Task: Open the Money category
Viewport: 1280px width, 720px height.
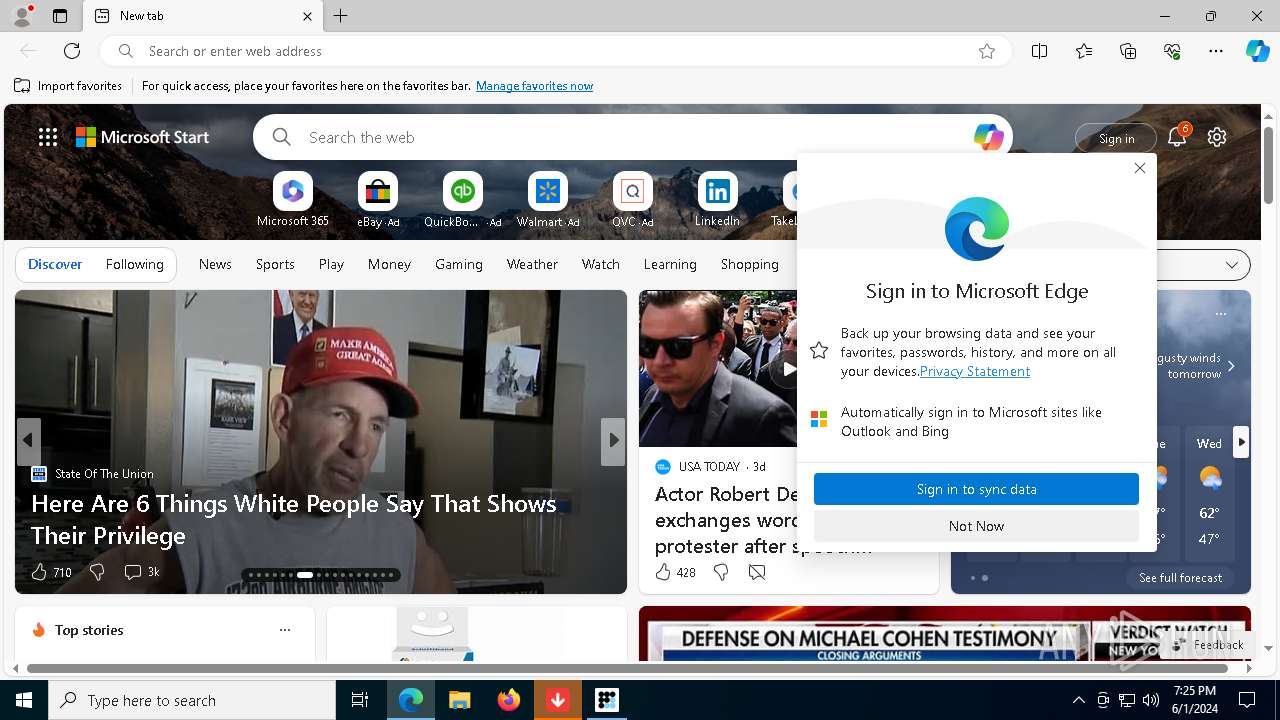Action: [389, 264]
